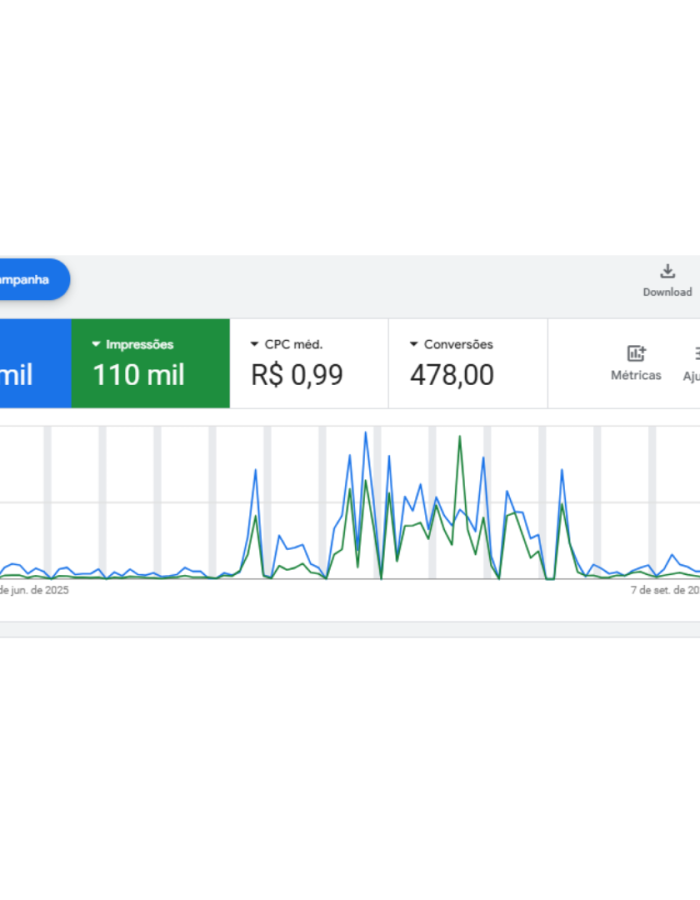The height and width of the screenshot is (900, 700).
Task: Expand the Impressões dropdown arrow
Action: pyautogui.click(x=96, y=344)
